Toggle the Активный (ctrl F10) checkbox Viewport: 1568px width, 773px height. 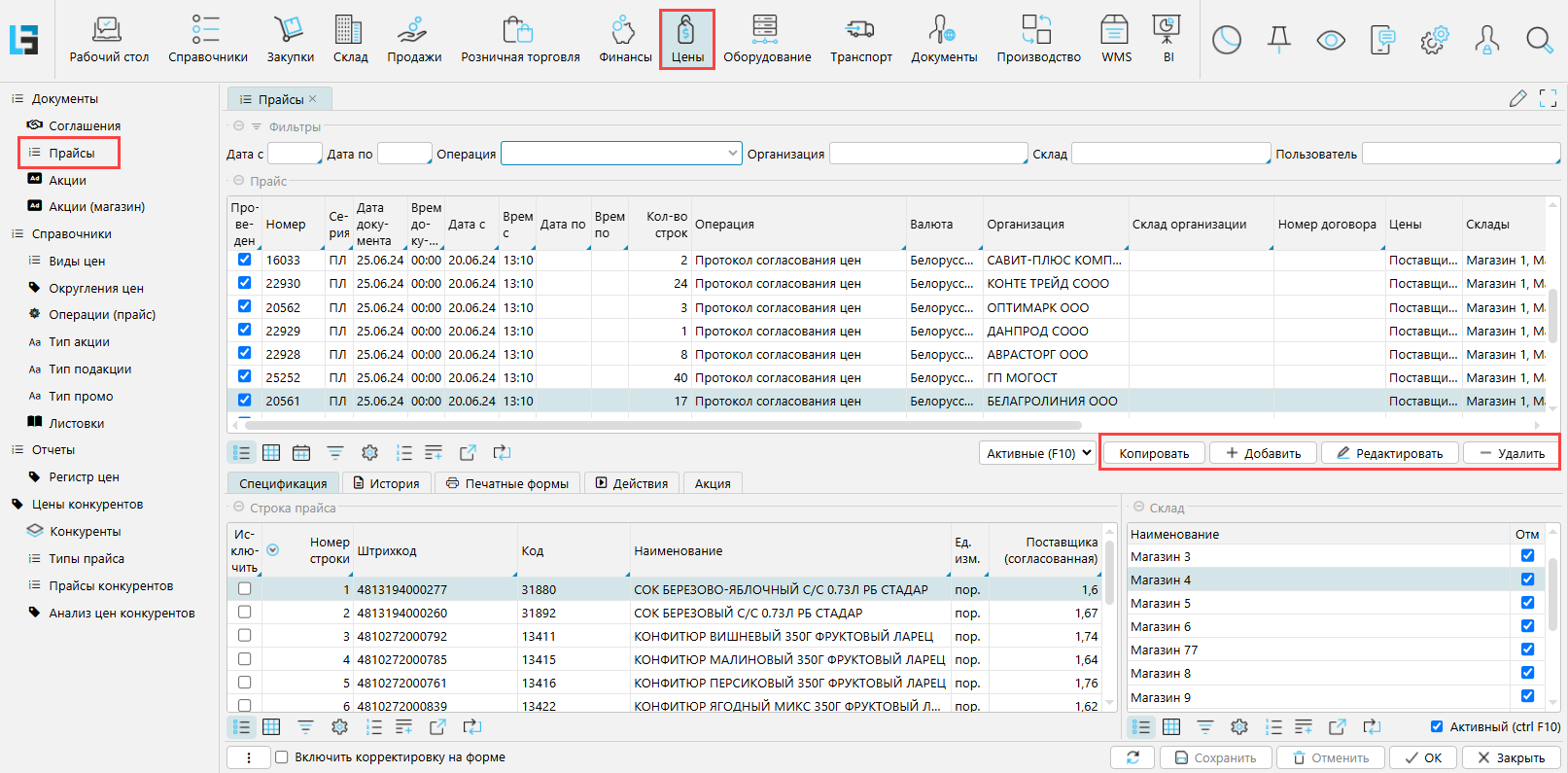1437,726
